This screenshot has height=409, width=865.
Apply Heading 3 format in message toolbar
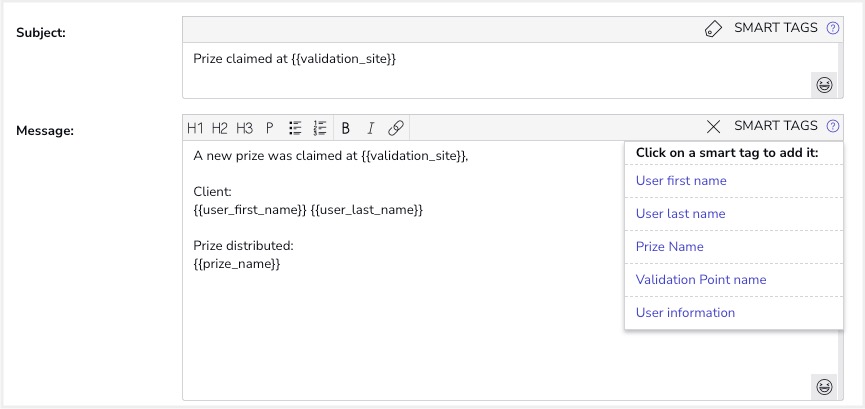pos(245,127)
